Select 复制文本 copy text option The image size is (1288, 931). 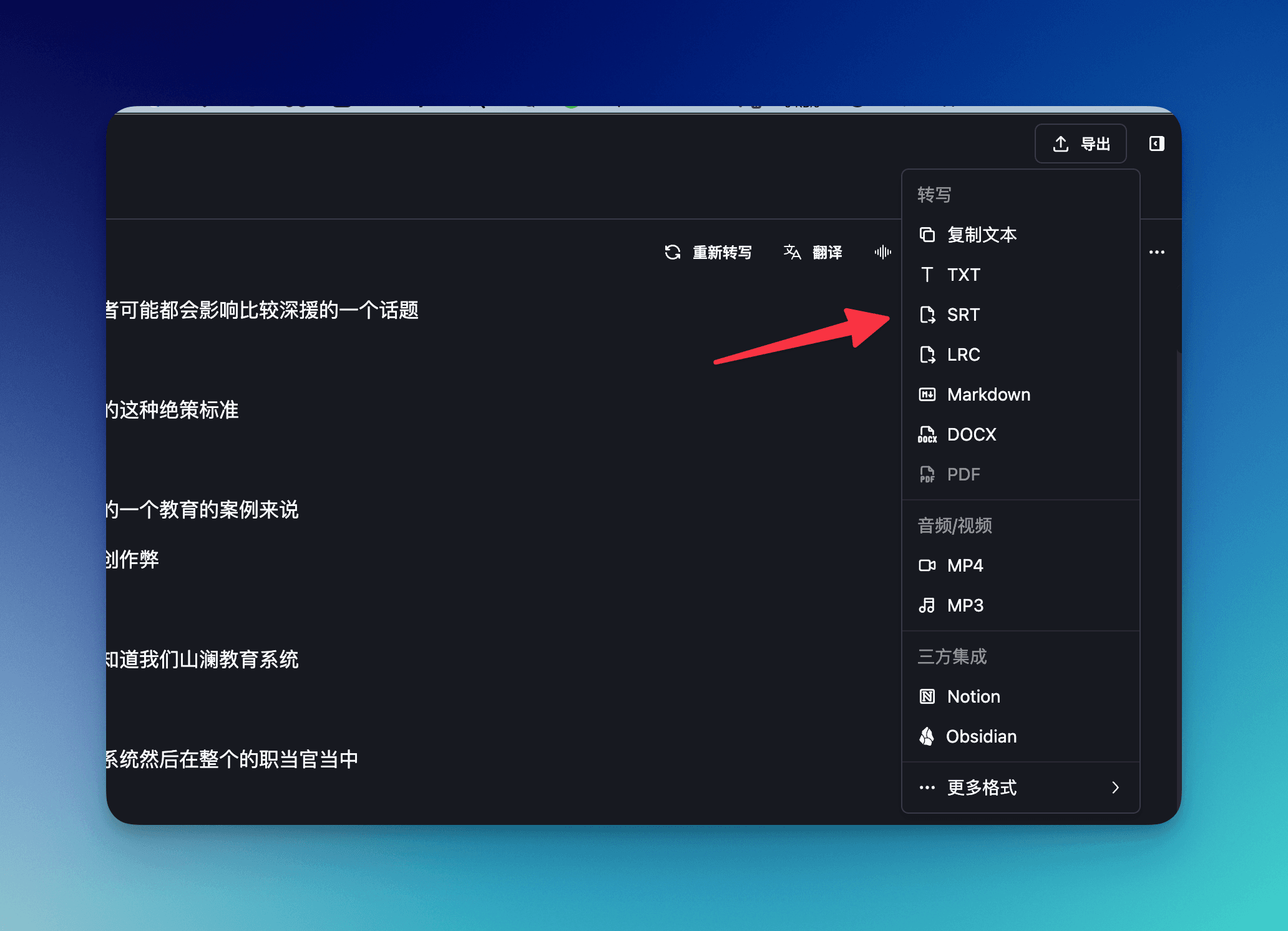[x=1021, y=235]
